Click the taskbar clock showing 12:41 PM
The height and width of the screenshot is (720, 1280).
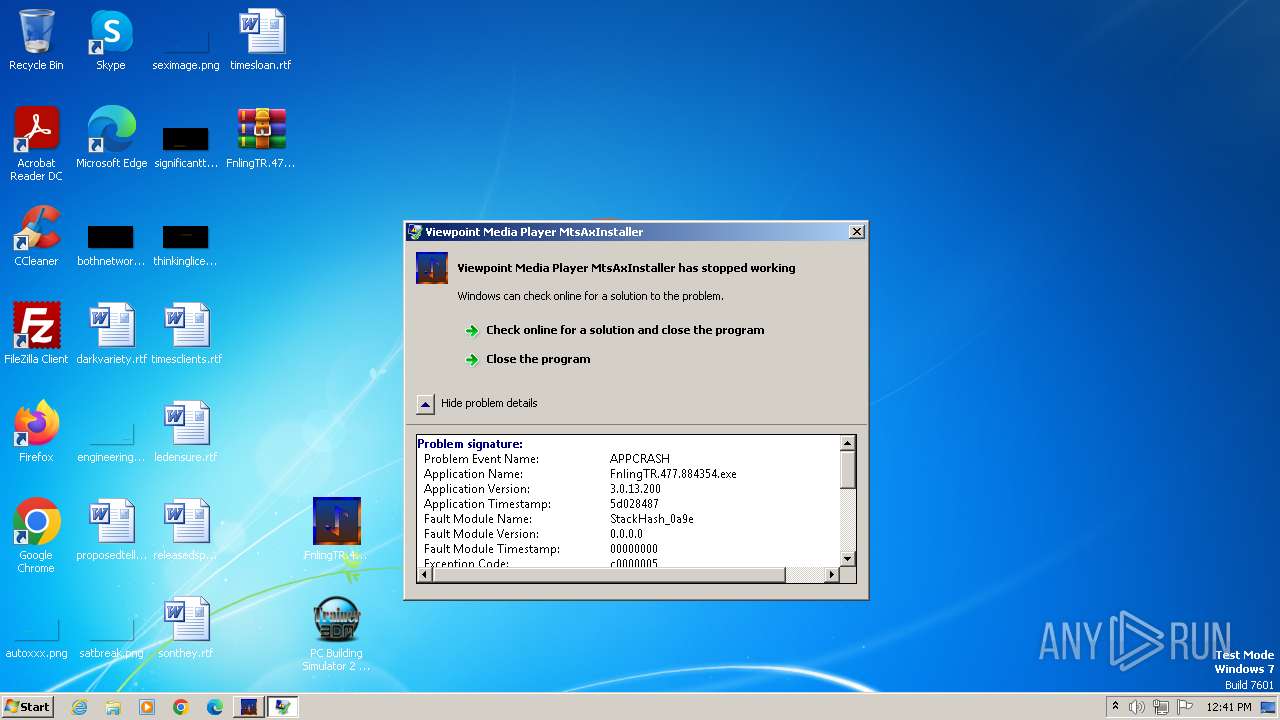(1229, 707)
